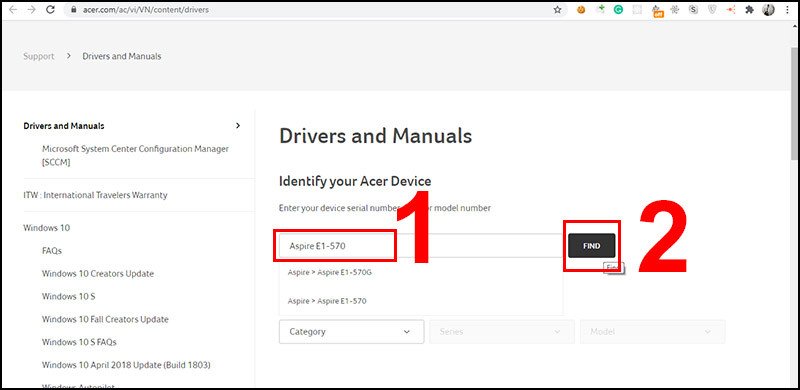Open the Skype extension icon
The height and width of the screenshot is (390, 800).
pyautogui.click(x=693, y=10)
